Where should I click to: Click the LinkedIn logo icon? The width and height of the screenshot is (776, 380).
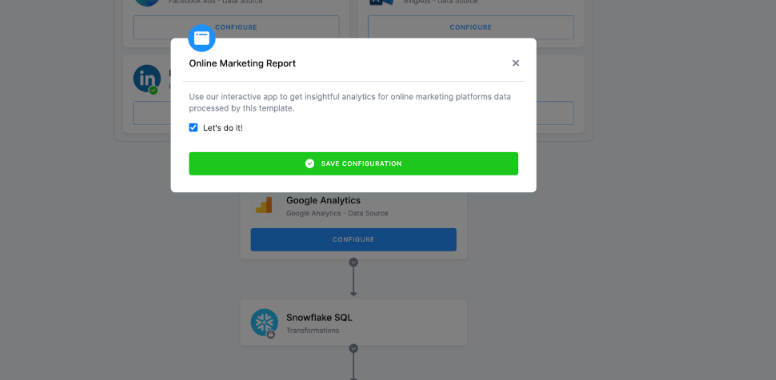(x=147, y=78)
